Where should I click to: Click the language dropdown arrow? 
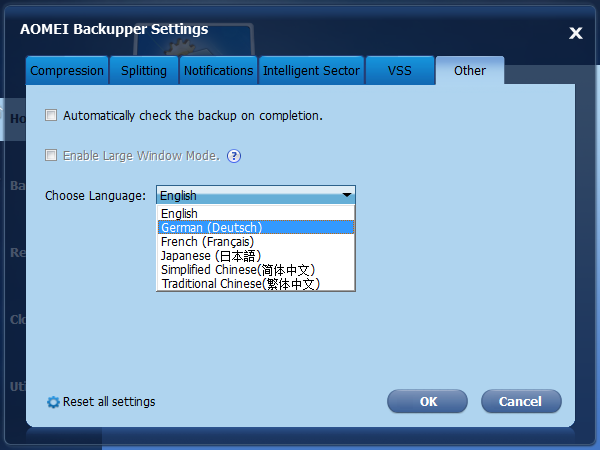pyautogui.click(x=347, y=195)
